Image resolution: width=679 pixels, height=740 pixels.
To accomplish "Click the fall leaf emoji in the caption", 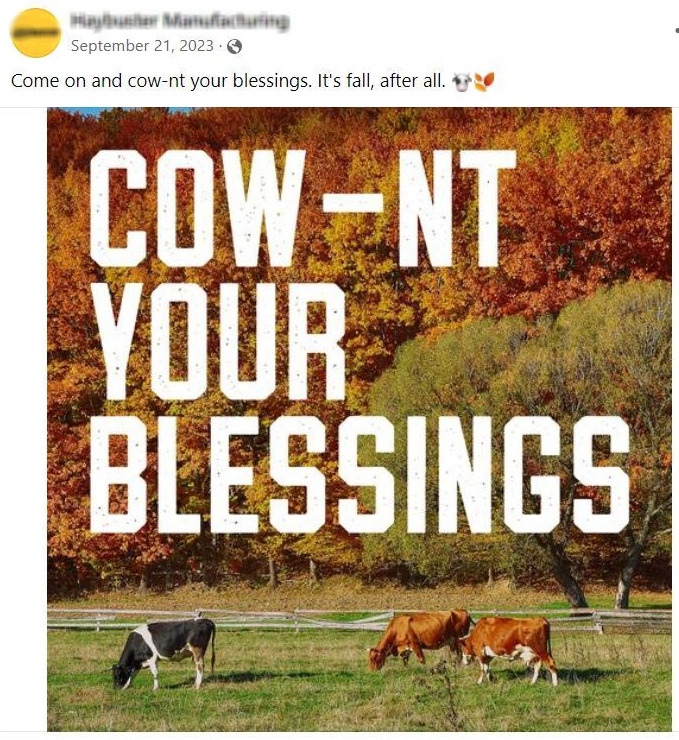I will pos(484,81).
